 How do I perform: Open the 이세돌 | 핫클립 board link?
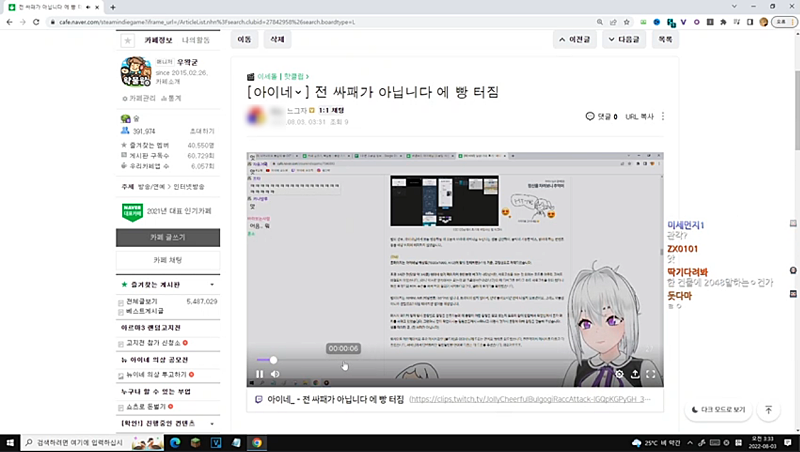[x=282, y=77]
